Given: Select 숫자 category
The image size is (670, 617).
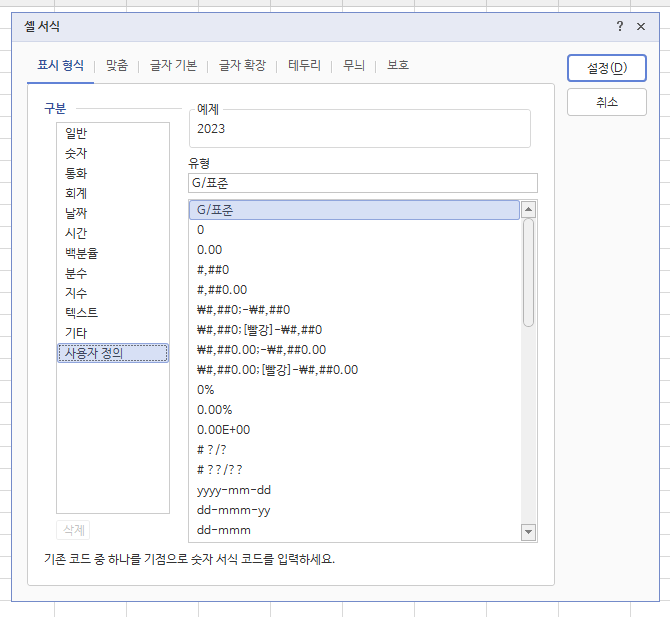Looking at the screenshot, I should click(113, 153).
